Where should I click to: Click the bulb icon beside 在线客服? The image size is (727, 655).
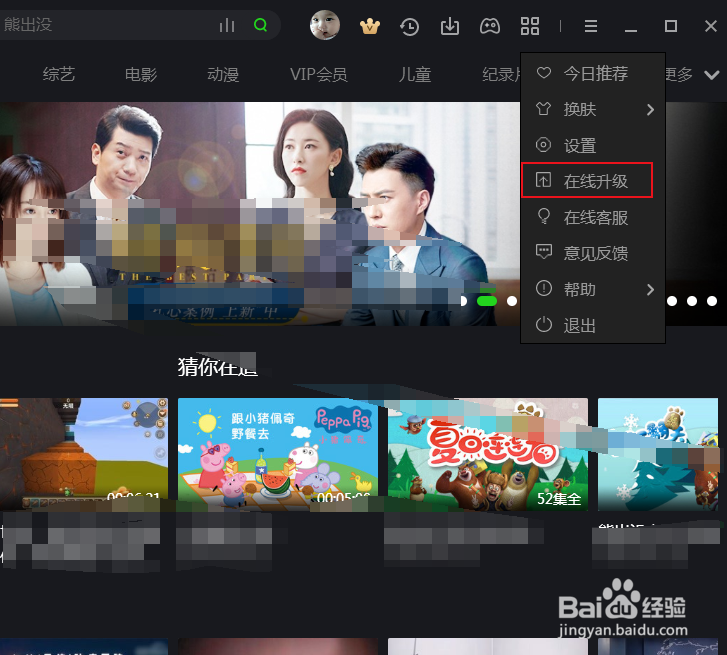coord(543,216)
